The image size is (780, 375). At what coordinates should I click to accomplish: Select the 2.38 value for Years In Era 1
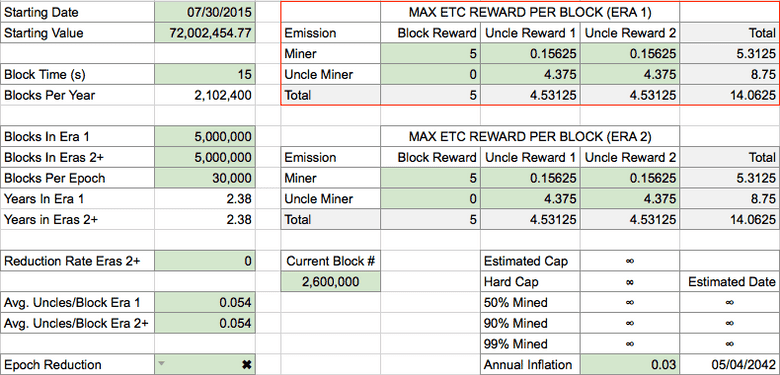[205, 198]
